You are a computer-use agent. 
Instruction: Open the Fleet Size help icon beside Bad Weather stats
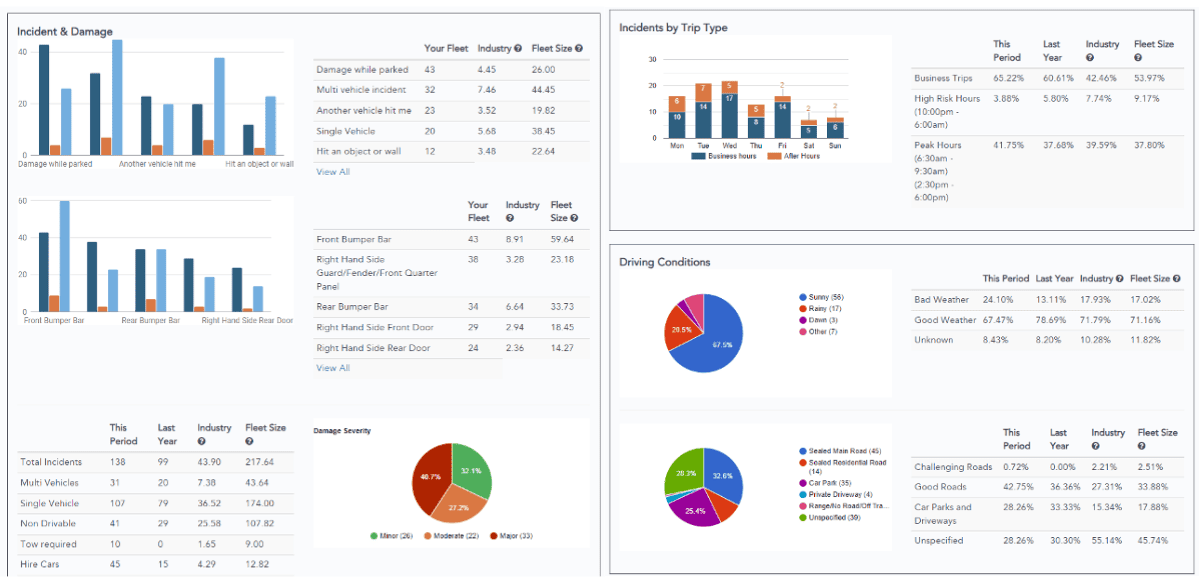pos(1176,277)
